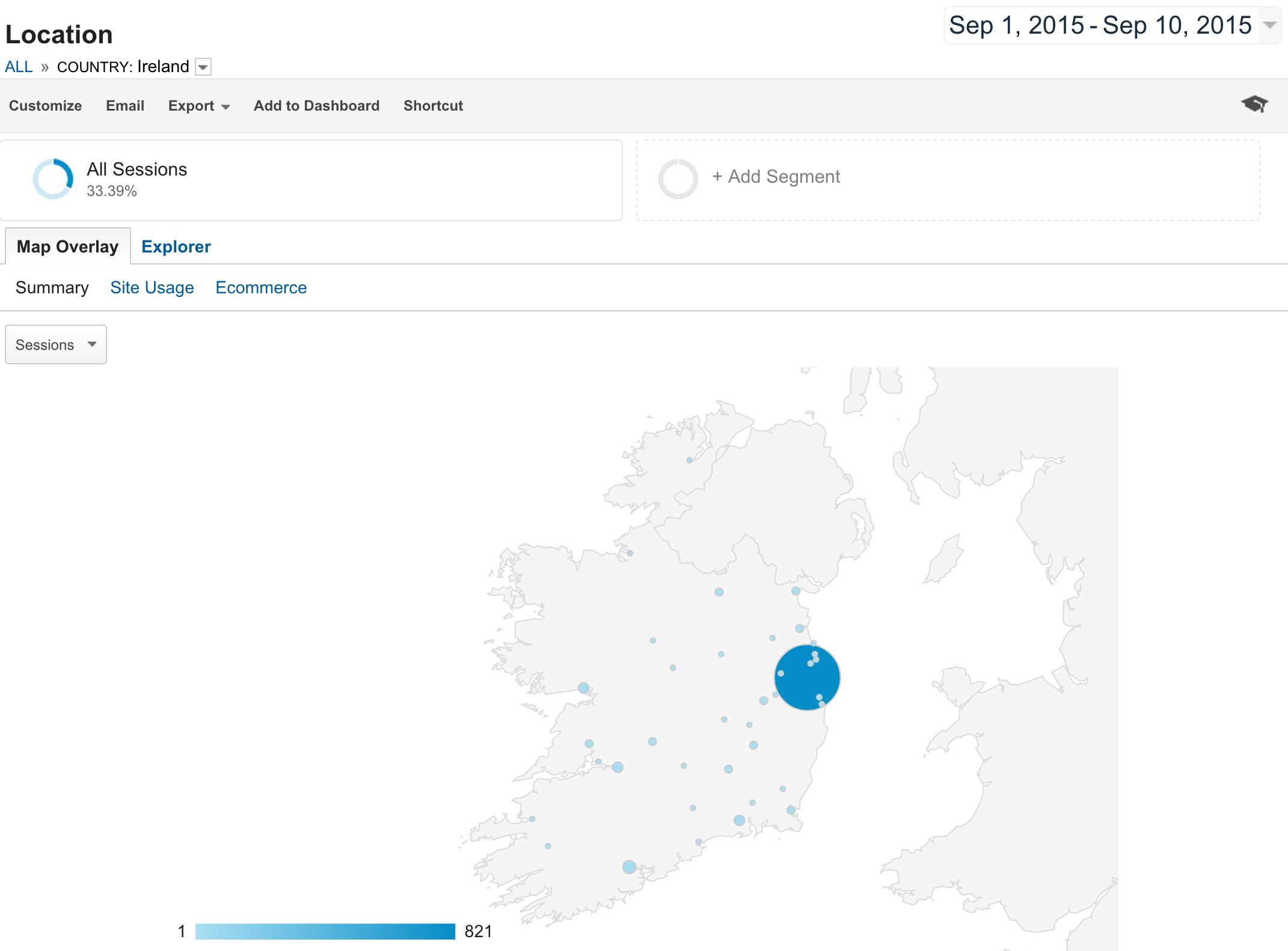Click the ALL breadcrumb link
Image resolution: width=1288 pixels, height=951 pixels.
pyautogui.click(x=19, y=67)
